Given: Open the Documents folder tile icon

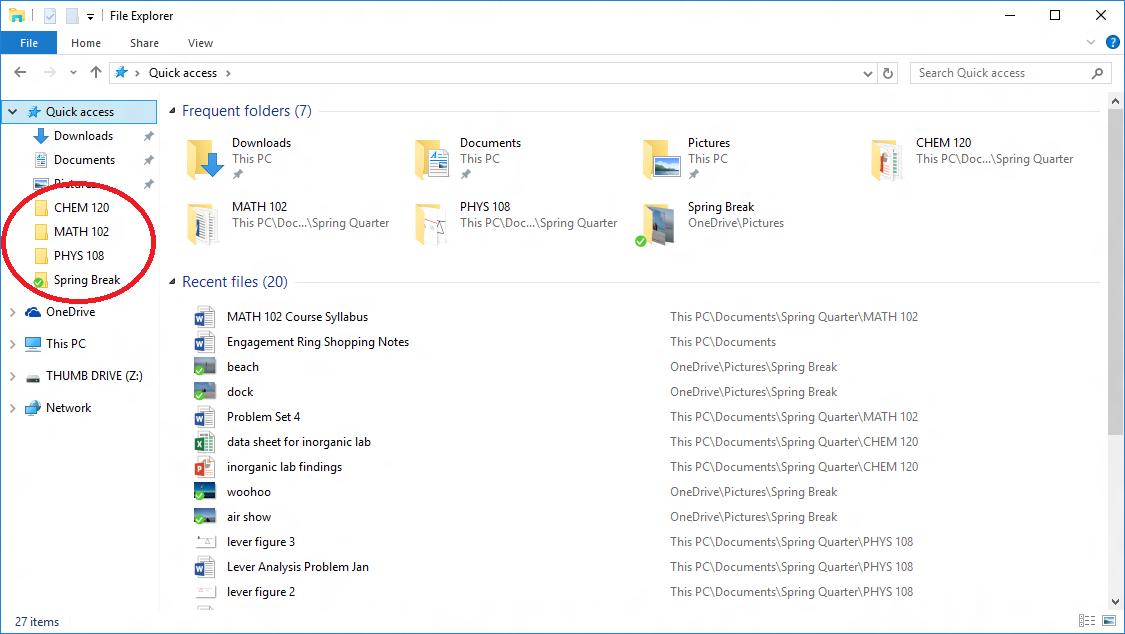Looking at the screenshot, I should point(433,159).
